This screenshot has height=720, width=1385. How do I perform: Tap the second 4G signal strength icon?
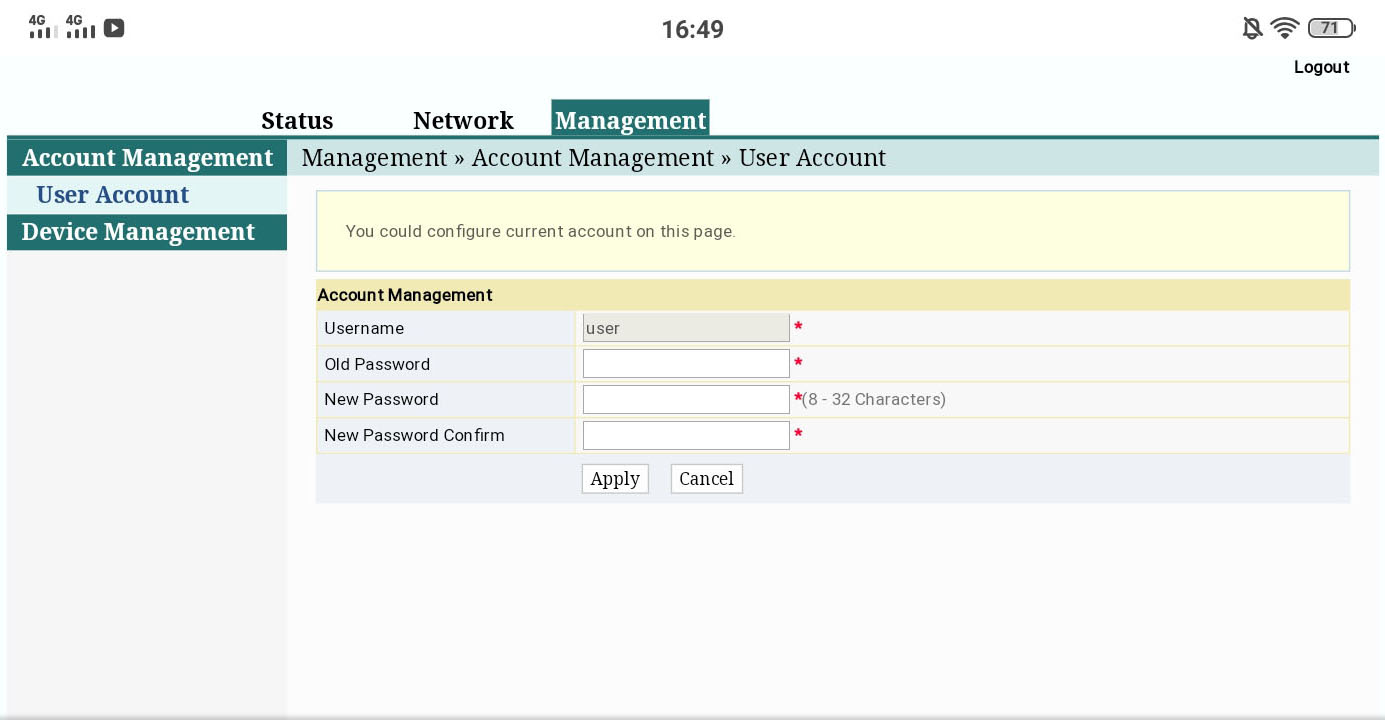pyautogui.click(x=80, y=27)
